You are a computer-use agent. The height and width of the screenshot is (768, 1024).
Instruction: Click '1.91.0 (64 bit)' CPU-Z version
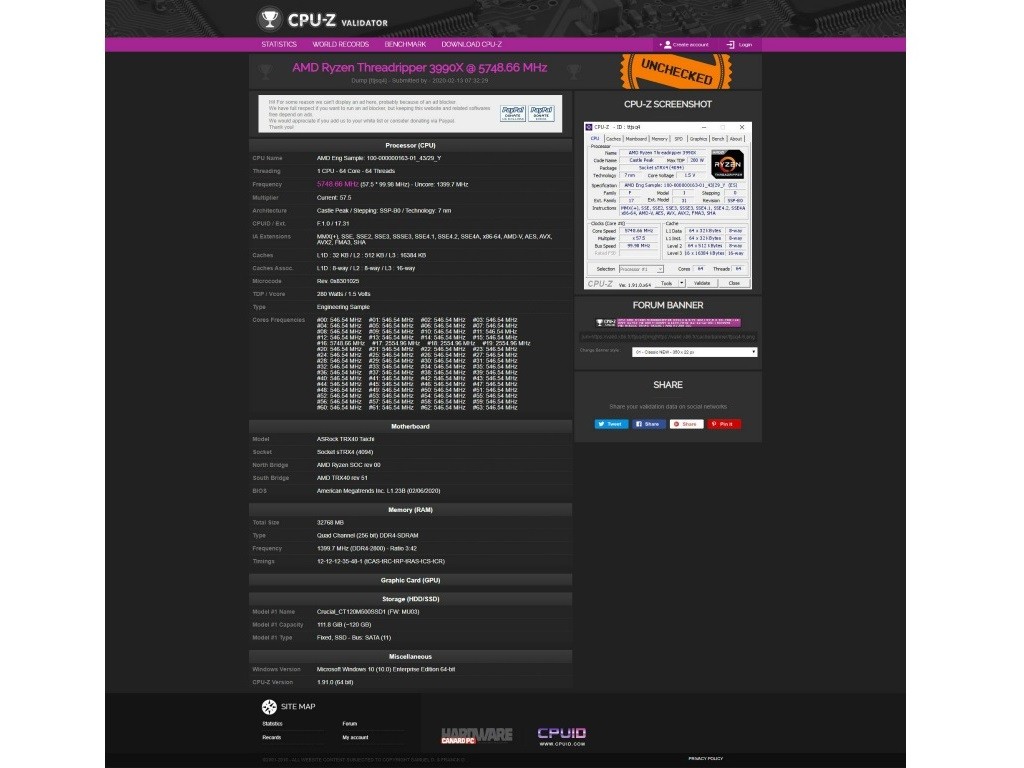coord(335,682)
